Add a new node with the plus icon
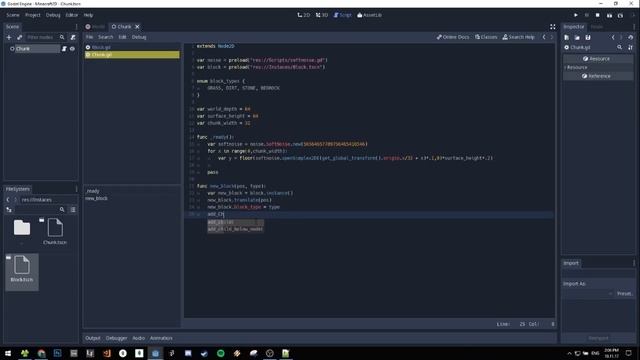The height and width of the screenshot is (360, 640). (x=9, y=37)
